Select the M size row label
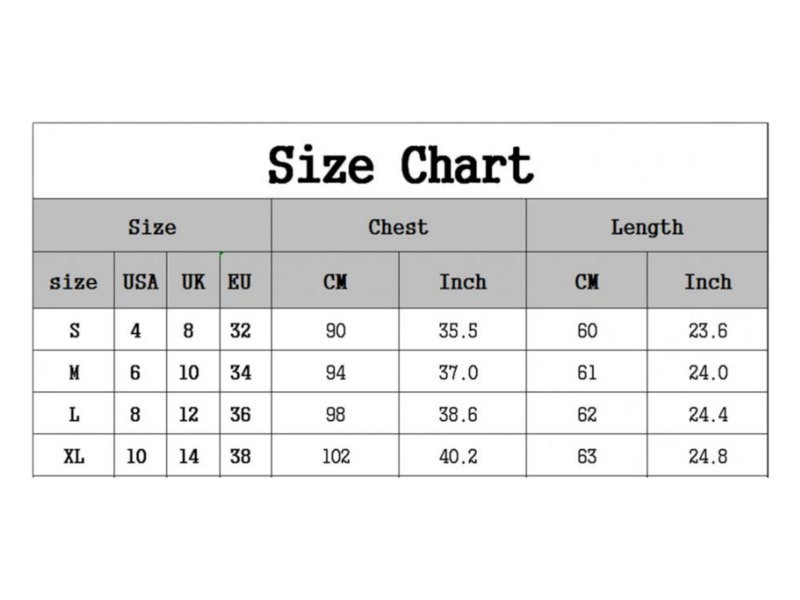The width and height of the screenshot is (800, 600). point(74,372)
